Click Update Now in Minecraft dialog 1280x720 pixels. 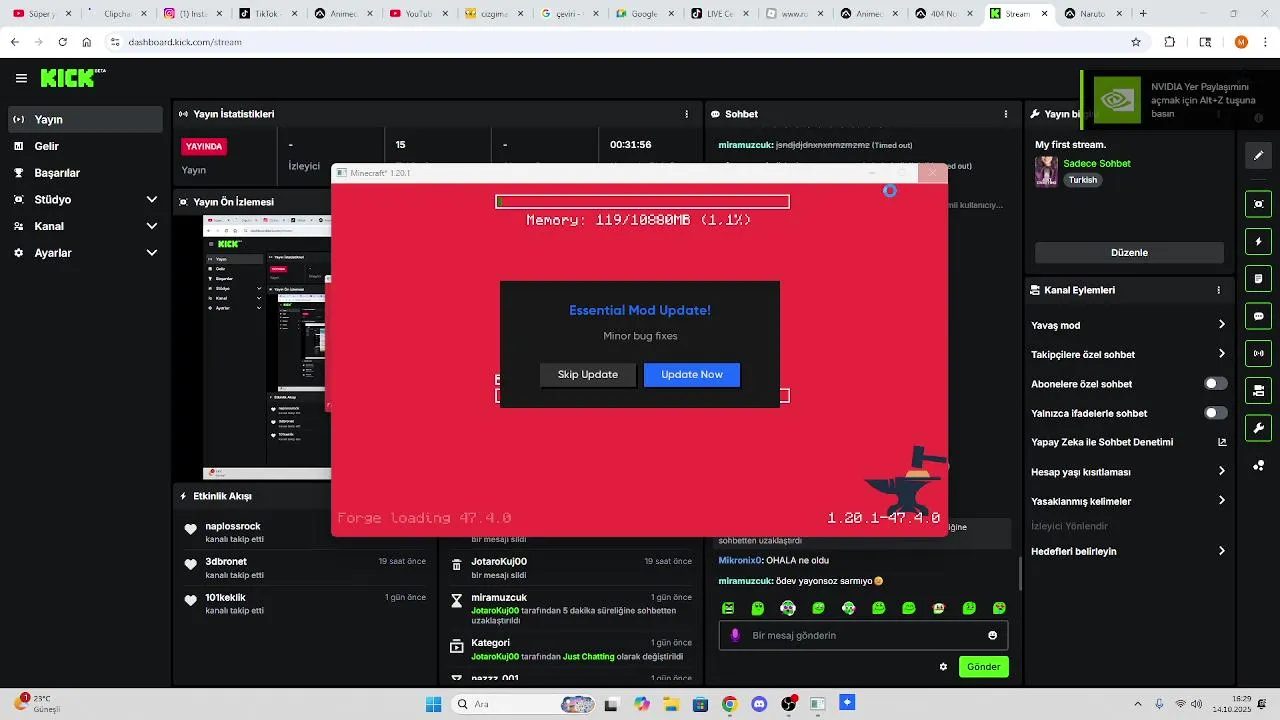tap(692, 374)
